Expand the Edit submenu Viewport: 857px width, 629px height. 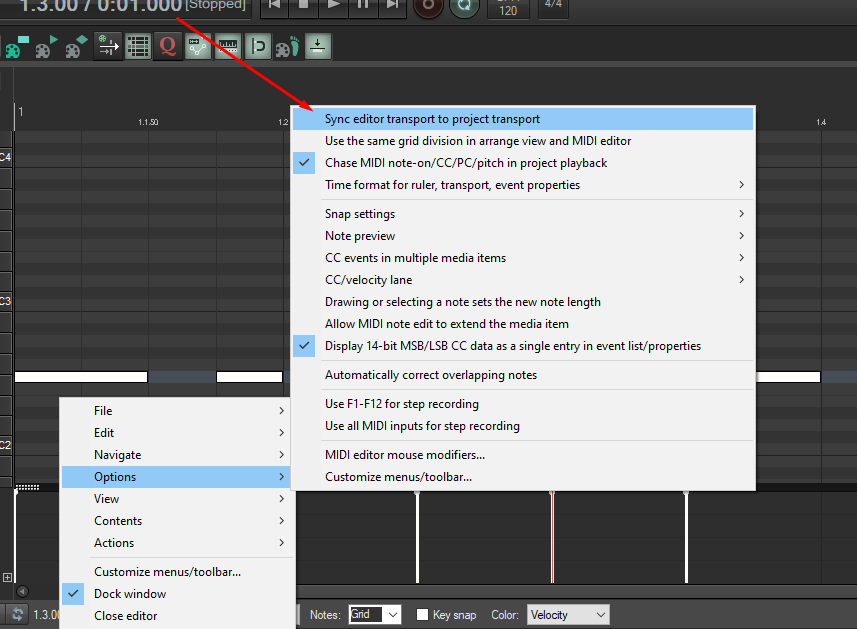[x=178, y=433]
